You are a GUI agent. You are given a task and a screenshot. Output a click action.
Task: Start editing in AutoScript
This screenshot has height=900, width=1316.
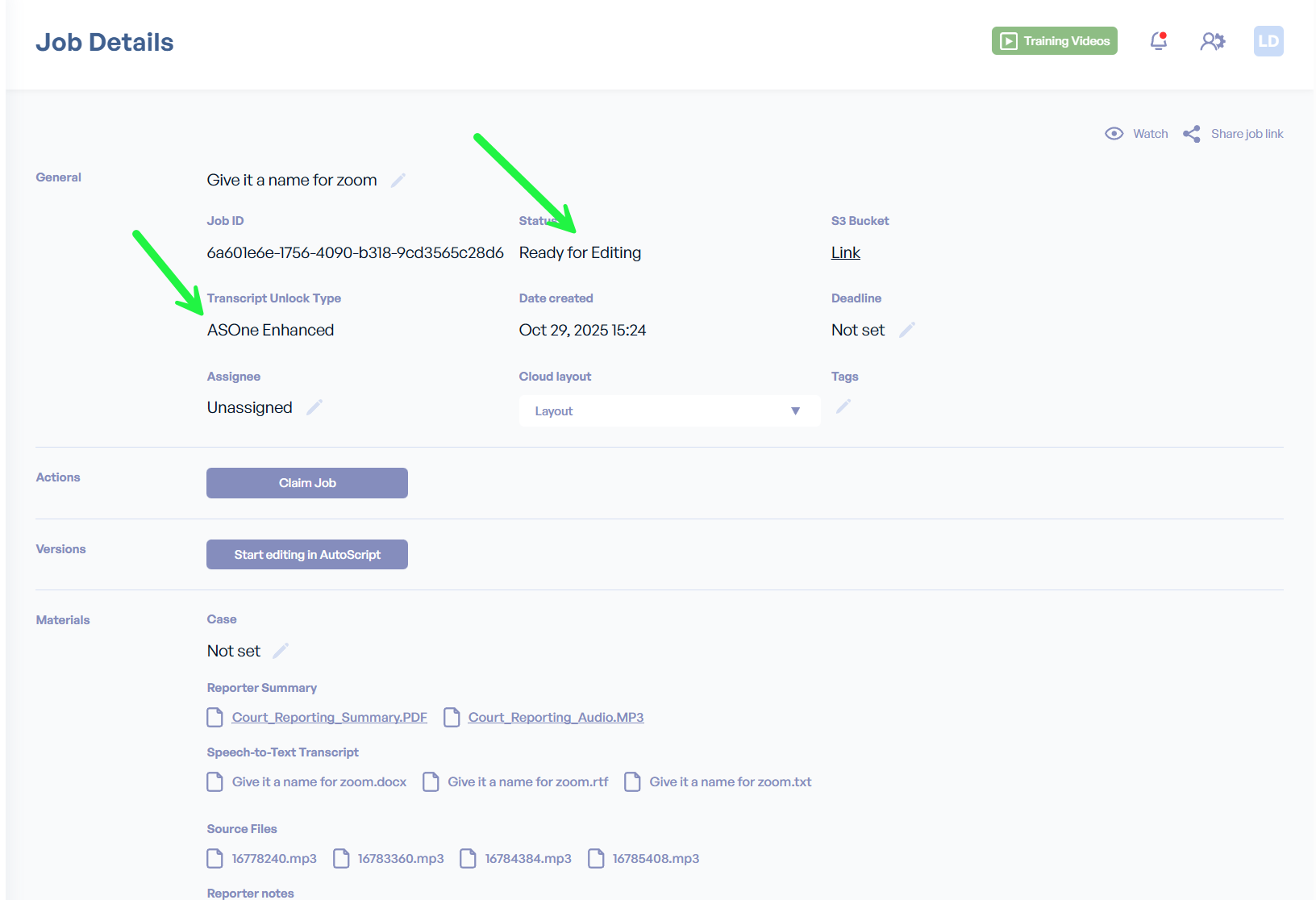[x=307, y=555]
